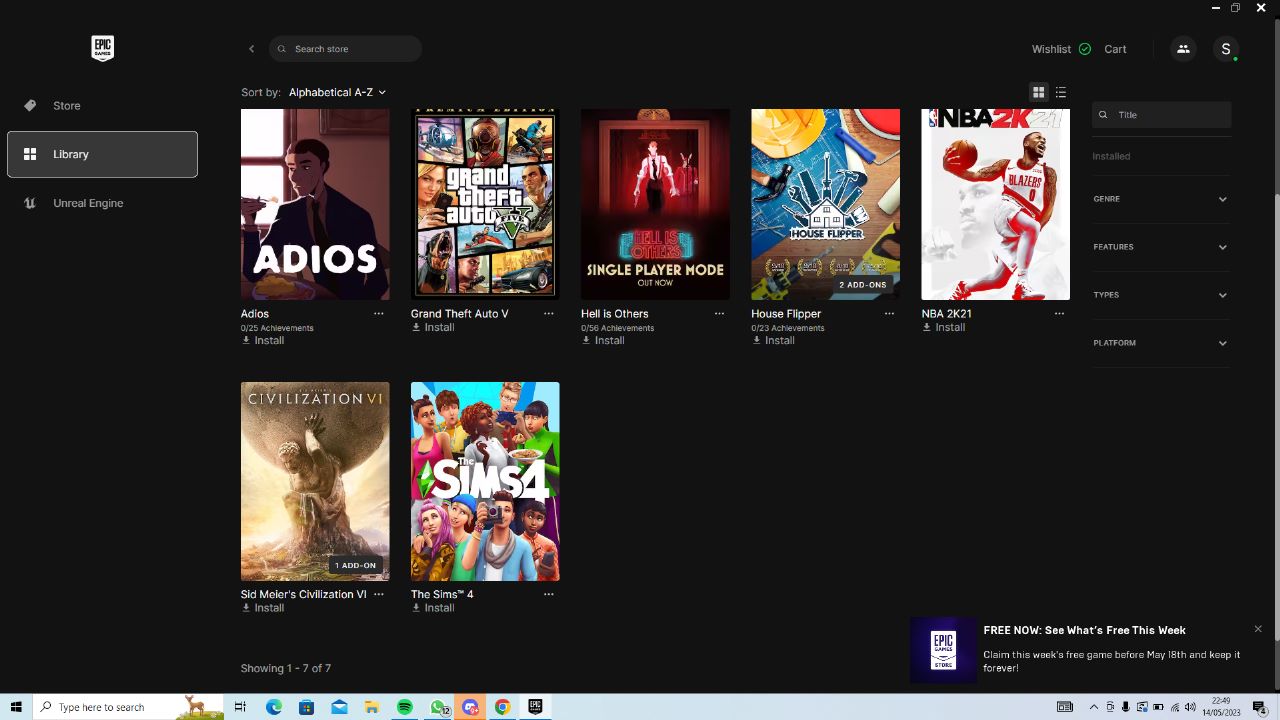Image resolution: width=1280 pixels, height=720 pixels.
Task: Open more options for The Sims 4
Action: point(549,594)
